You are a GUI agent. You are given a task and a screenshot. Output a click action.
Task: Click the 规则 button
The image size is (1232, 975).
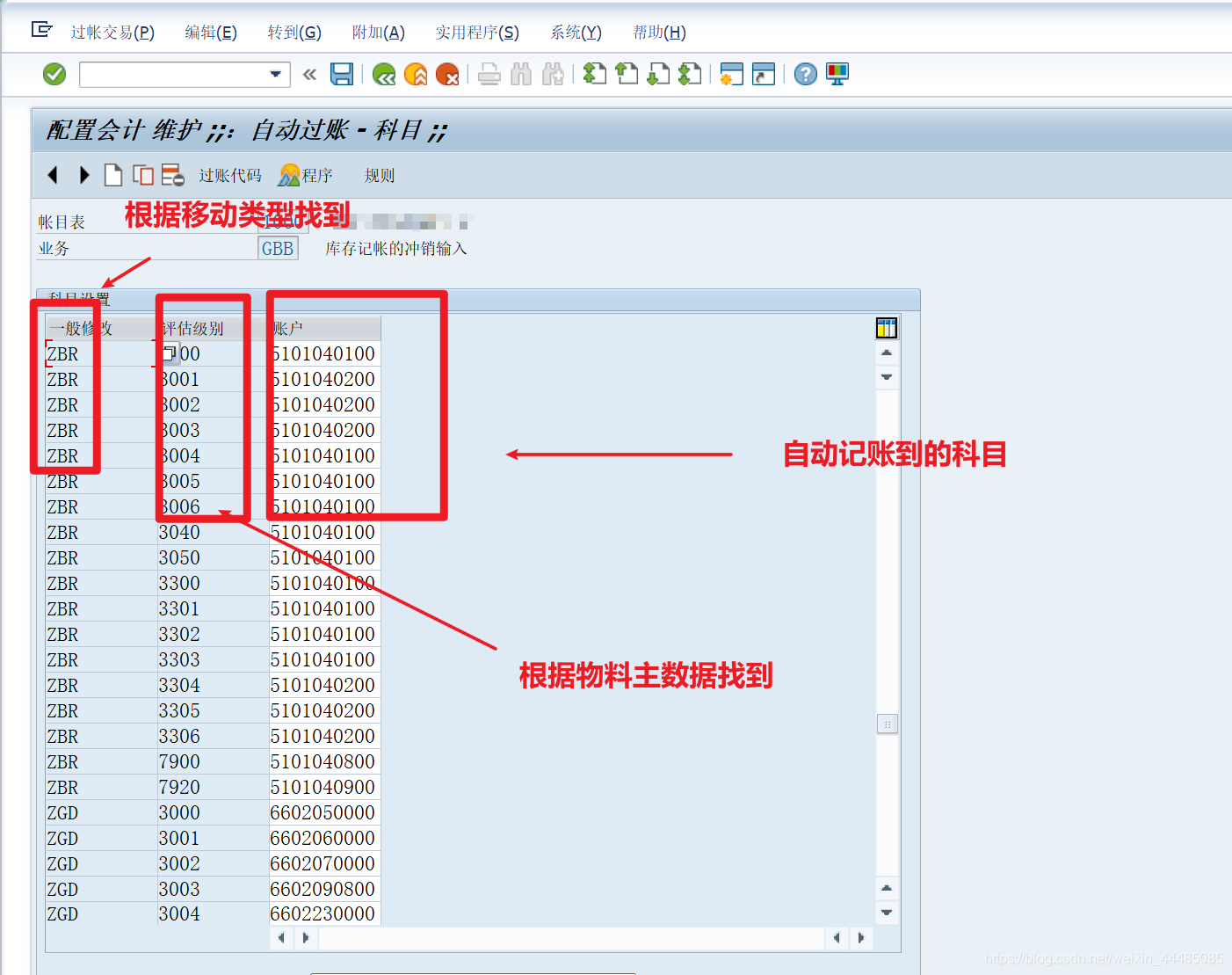tap(380, 176)
